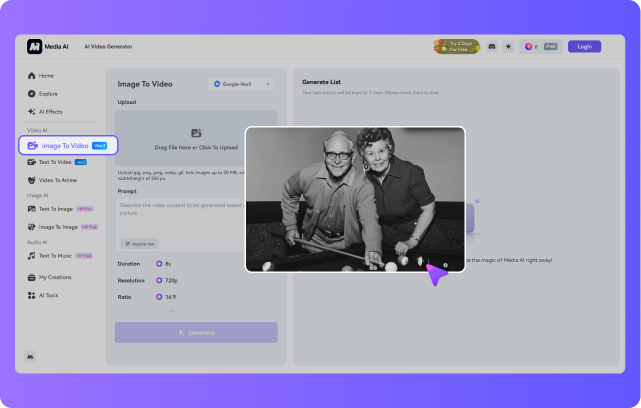Open AI Tools in sidebar
641x408 pixels.
point(43,295)
